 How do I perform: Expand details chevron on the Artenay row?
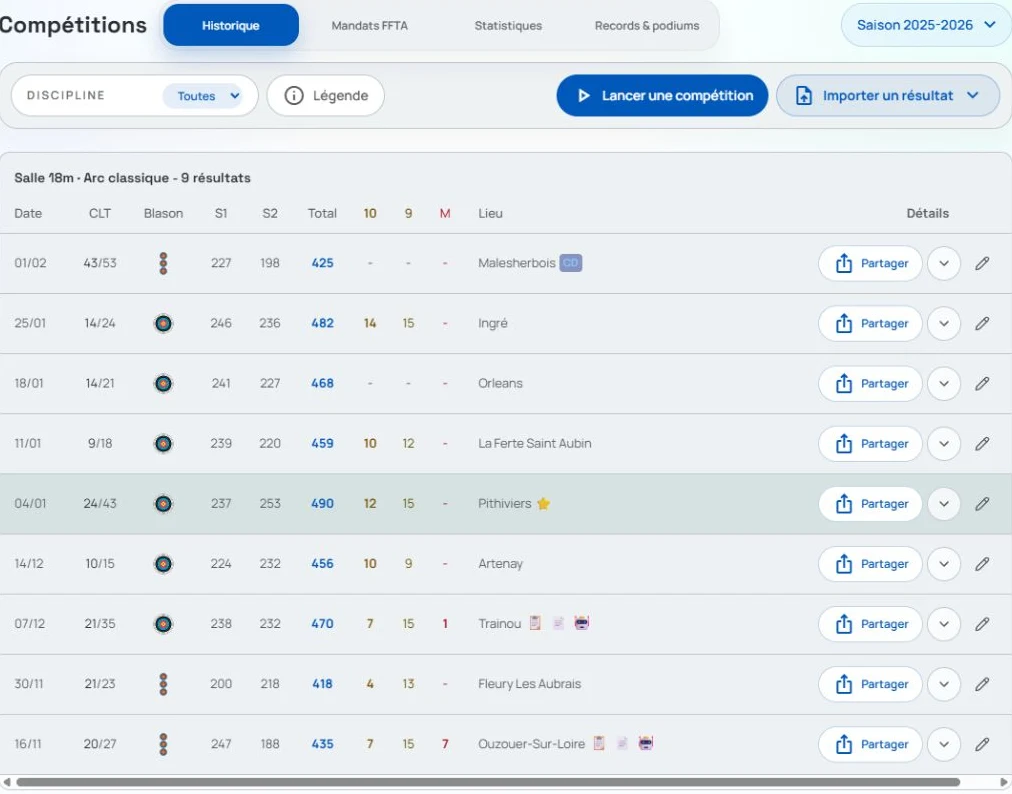[944, 564]
